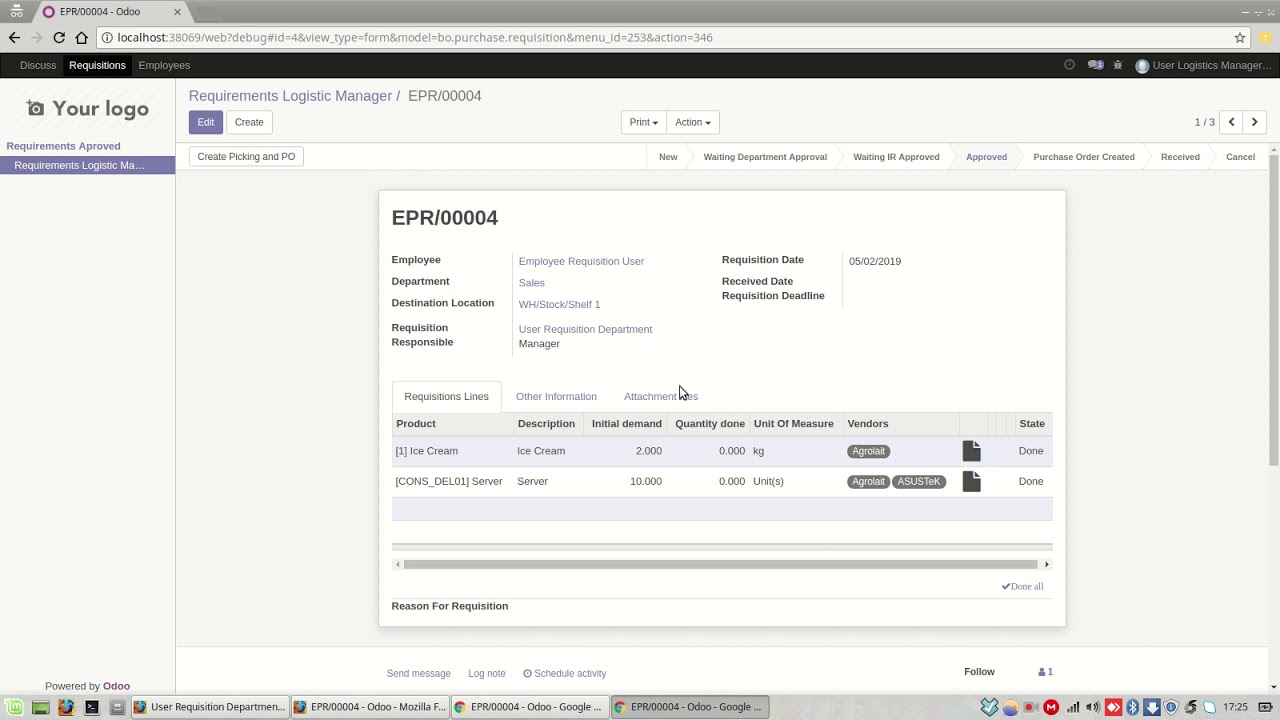Switch to the Requisitions Lines tab
Viewport: 1280px width, 720px height.
tap(446, 396)
